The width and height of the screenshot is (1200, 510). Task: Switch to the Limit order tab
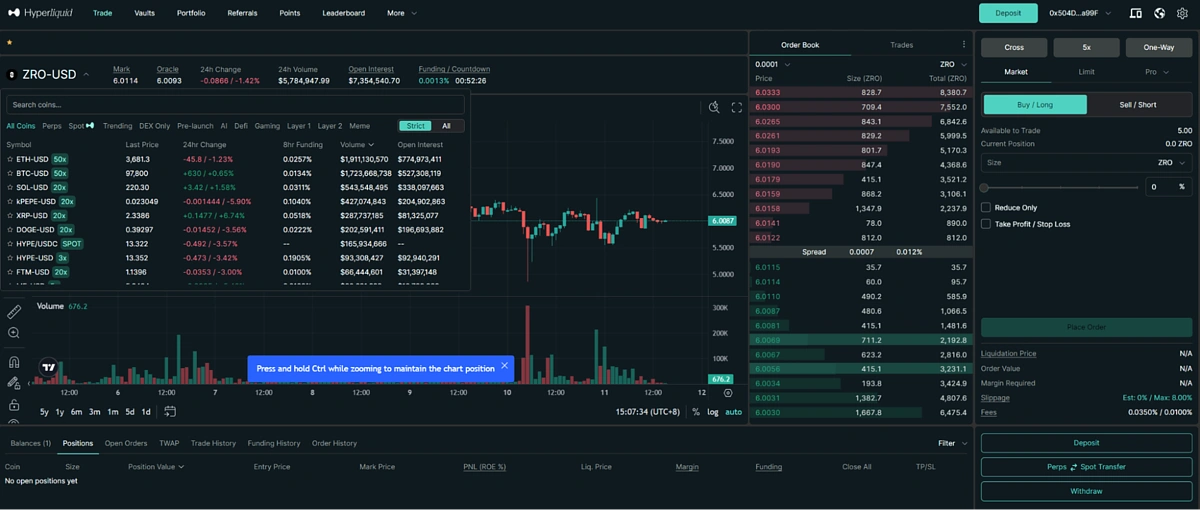pyautogui.click(x=1086, y=72)
